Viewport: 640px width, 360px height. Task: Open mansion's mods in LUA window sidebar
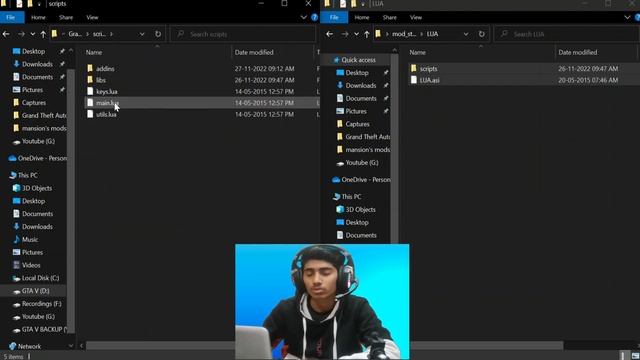pyautogui.click(x=367, y=150)
